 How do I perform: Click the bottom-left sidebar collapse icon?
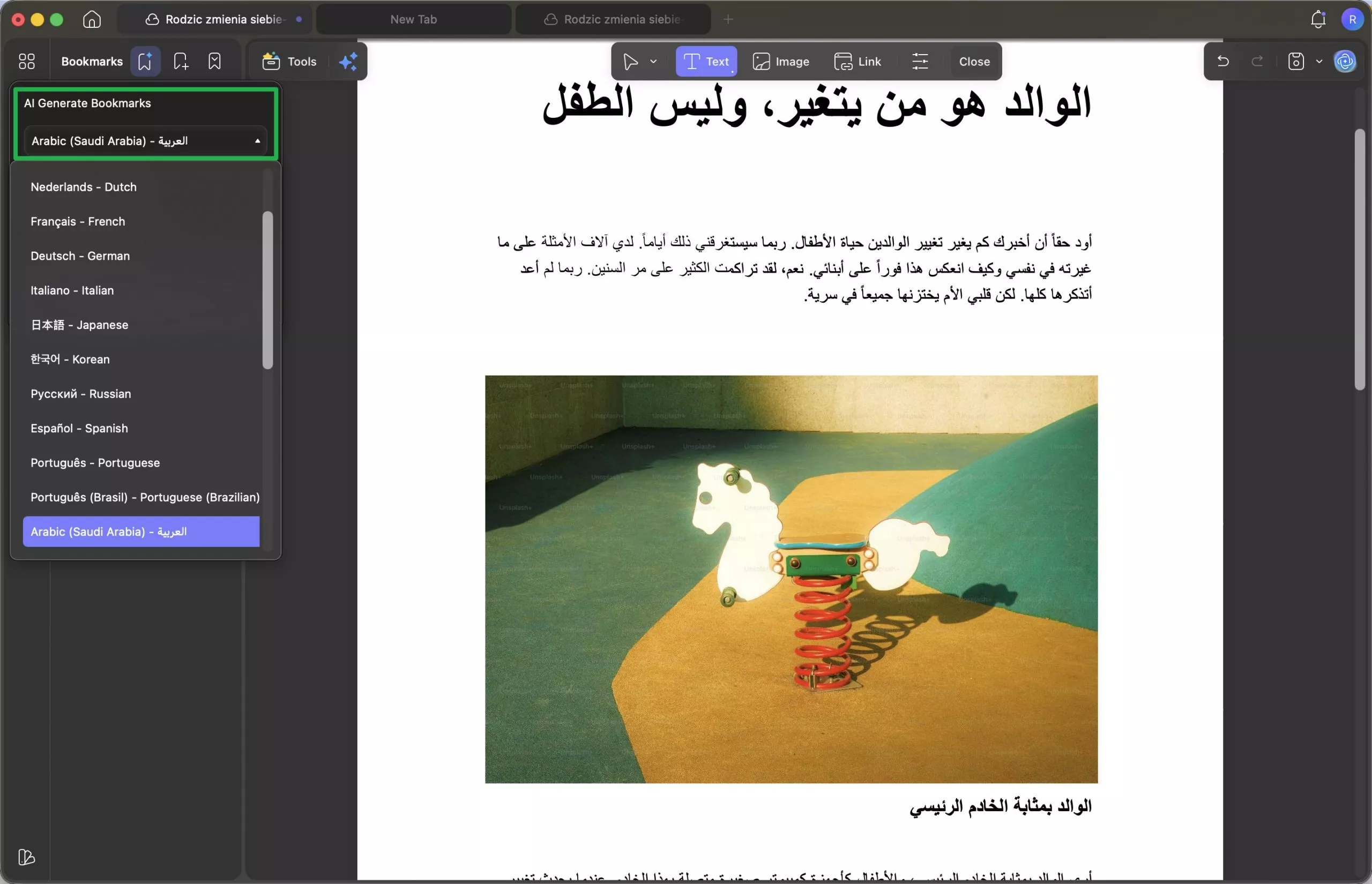tap(26, 857)
